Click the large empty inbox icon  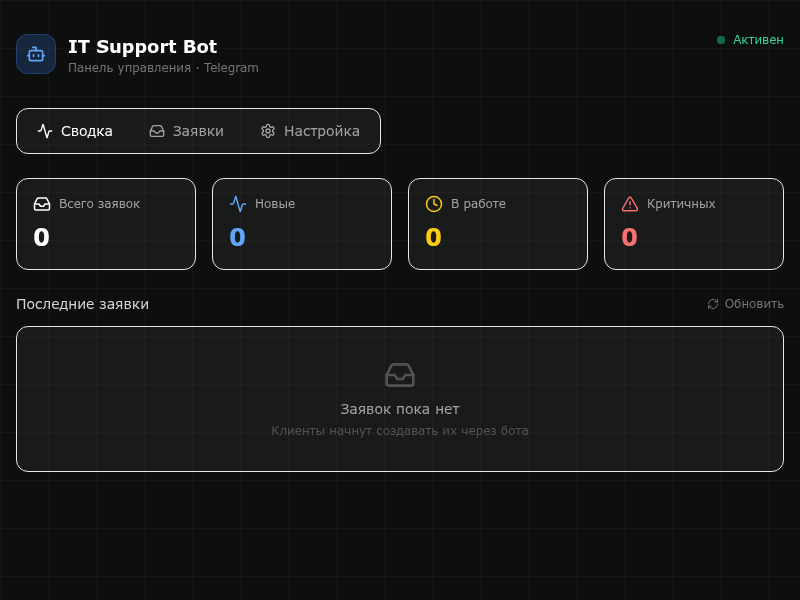tap(399, 375)
